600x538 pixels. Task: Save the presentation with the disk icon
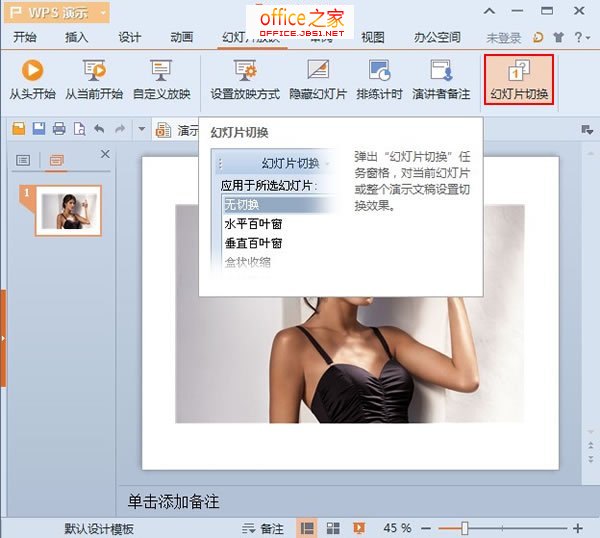coord(39,129)
